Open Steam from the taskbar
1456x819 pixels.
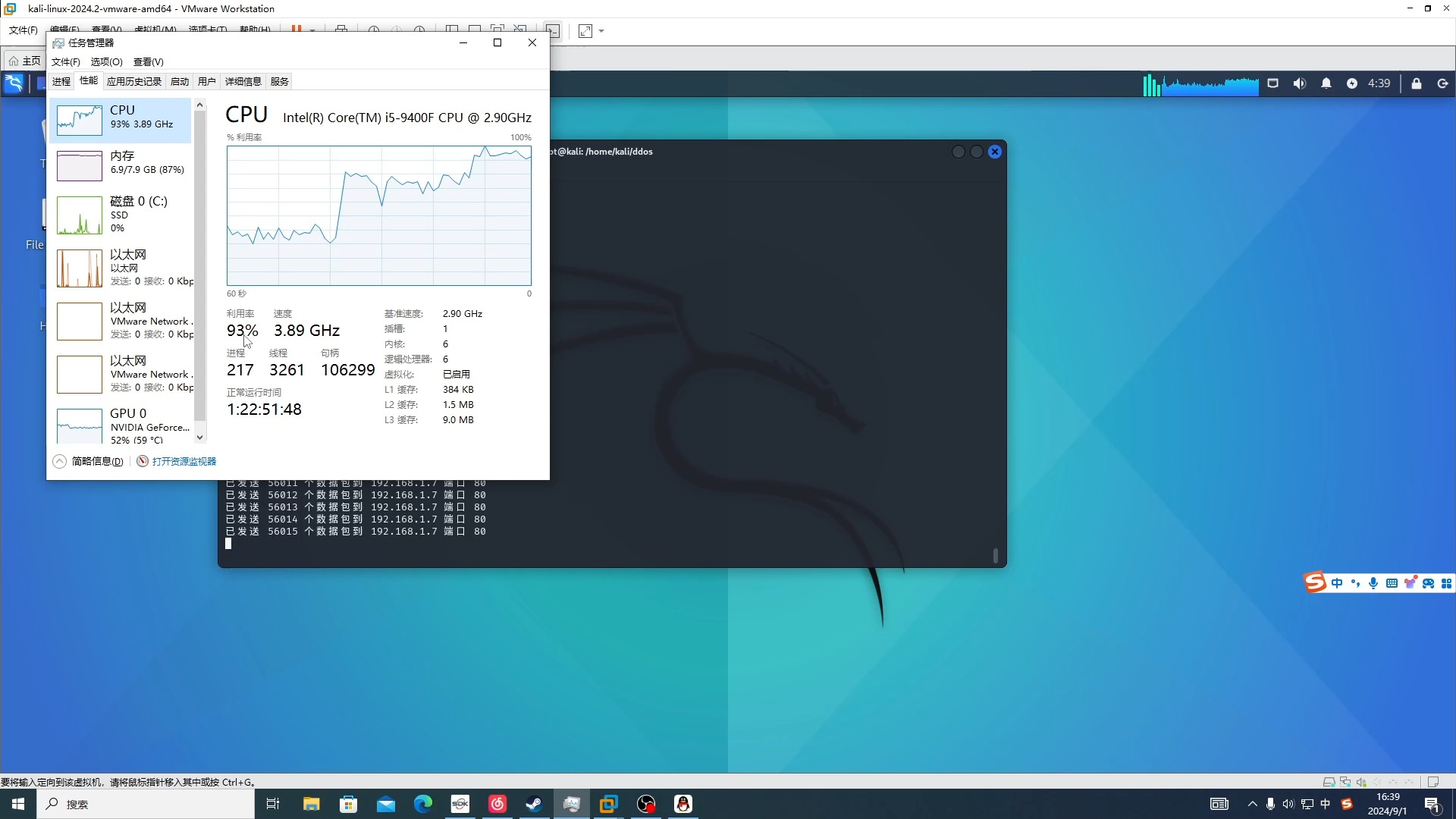coord(535,804)
